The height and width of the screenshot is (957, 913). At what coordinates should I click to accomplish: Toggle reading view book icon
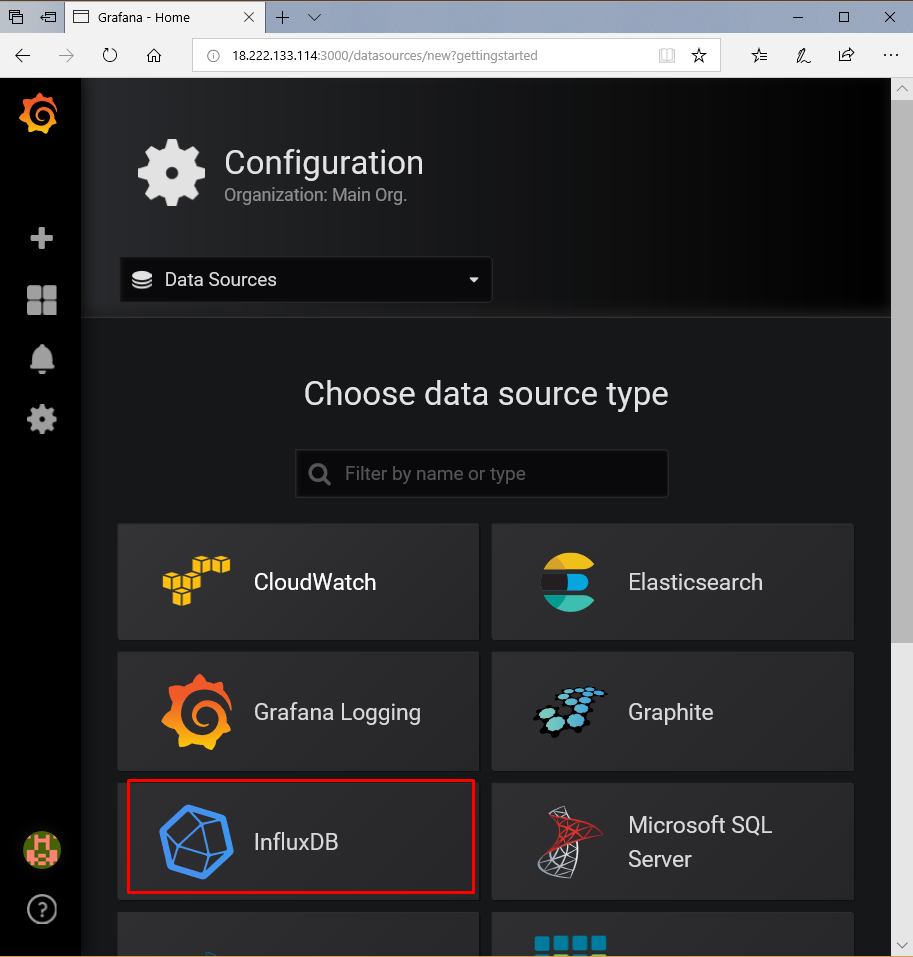667,56
